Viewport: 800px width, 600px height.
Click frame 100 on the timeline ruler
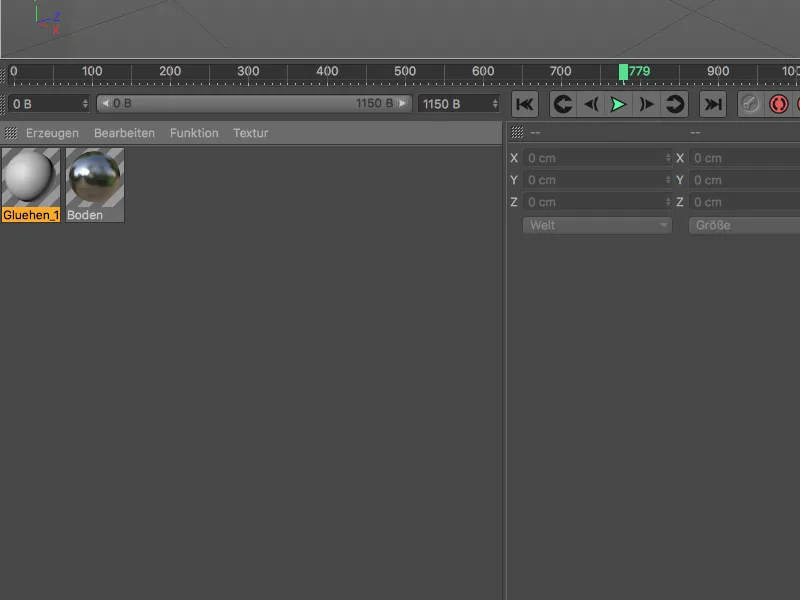pos(92,71)
